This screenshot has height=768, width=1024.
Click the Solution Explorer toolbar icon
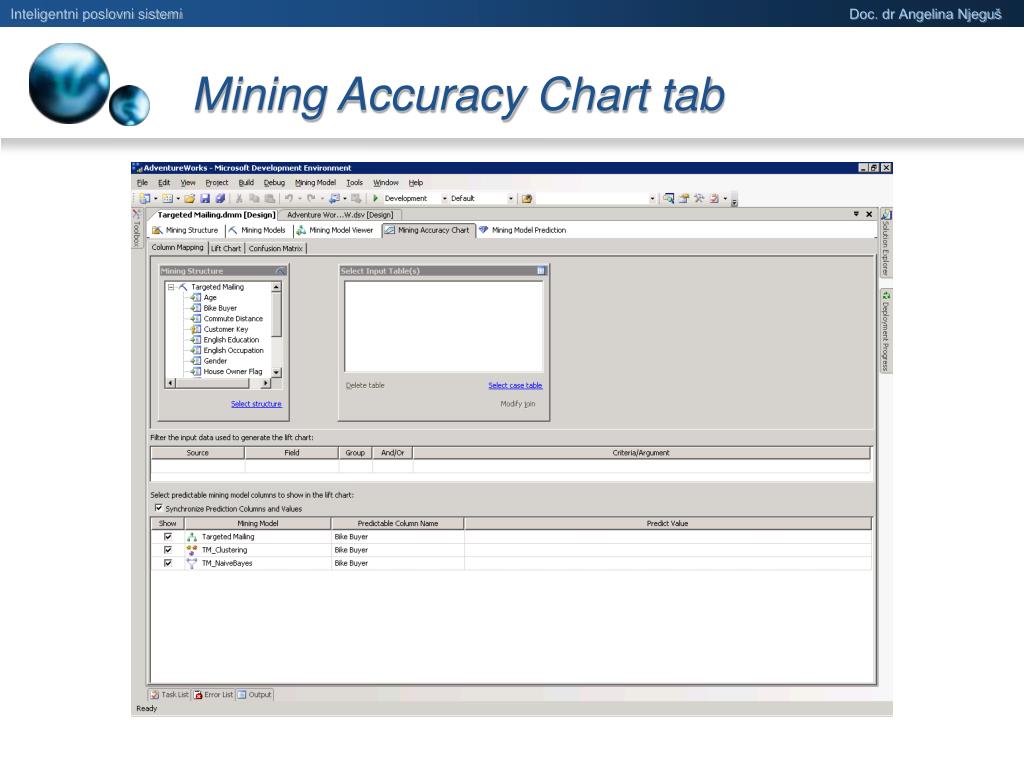point(669,199)
